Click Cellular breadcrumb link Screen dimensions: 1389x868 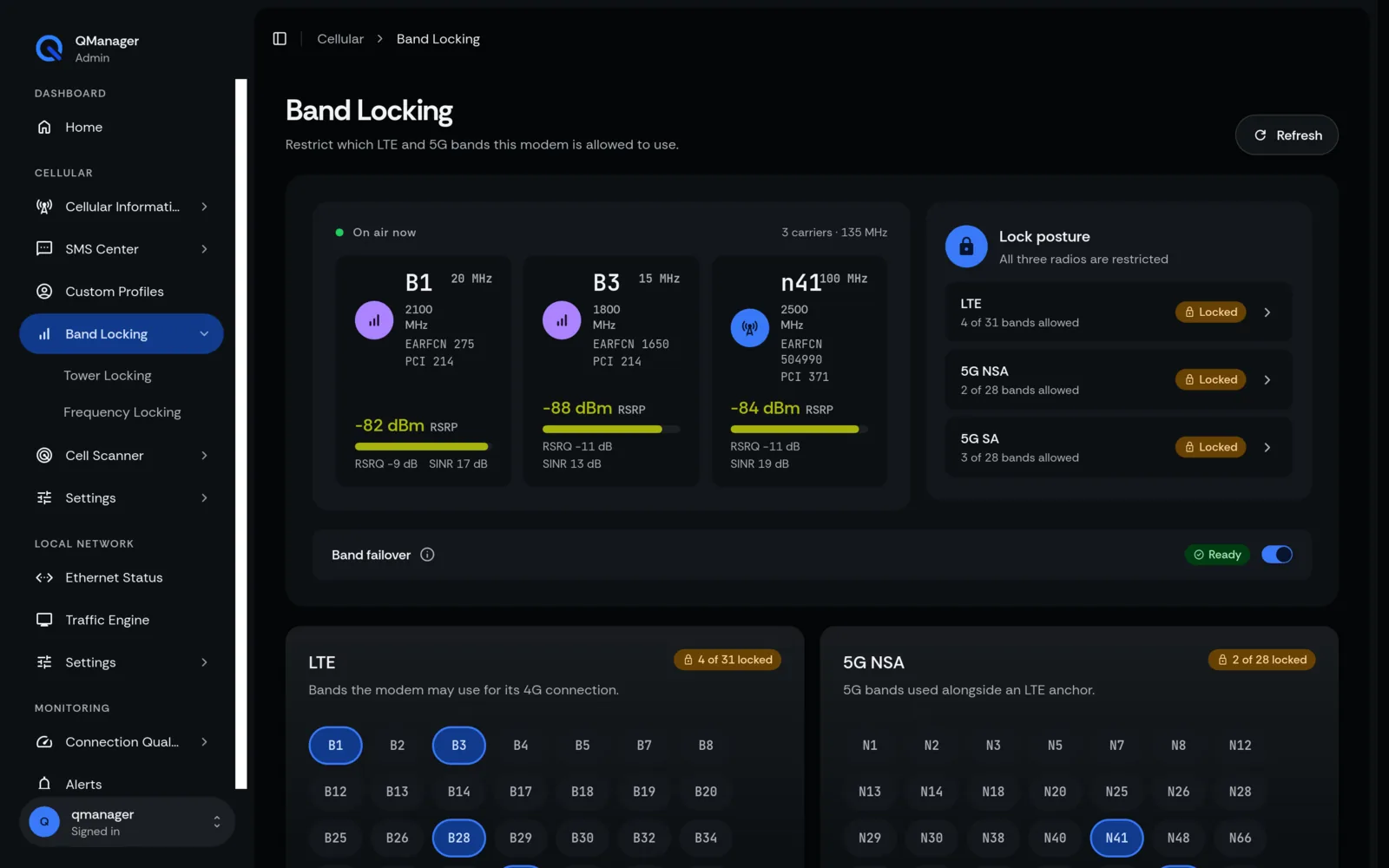pyautogui.click(x=340, y=39)
